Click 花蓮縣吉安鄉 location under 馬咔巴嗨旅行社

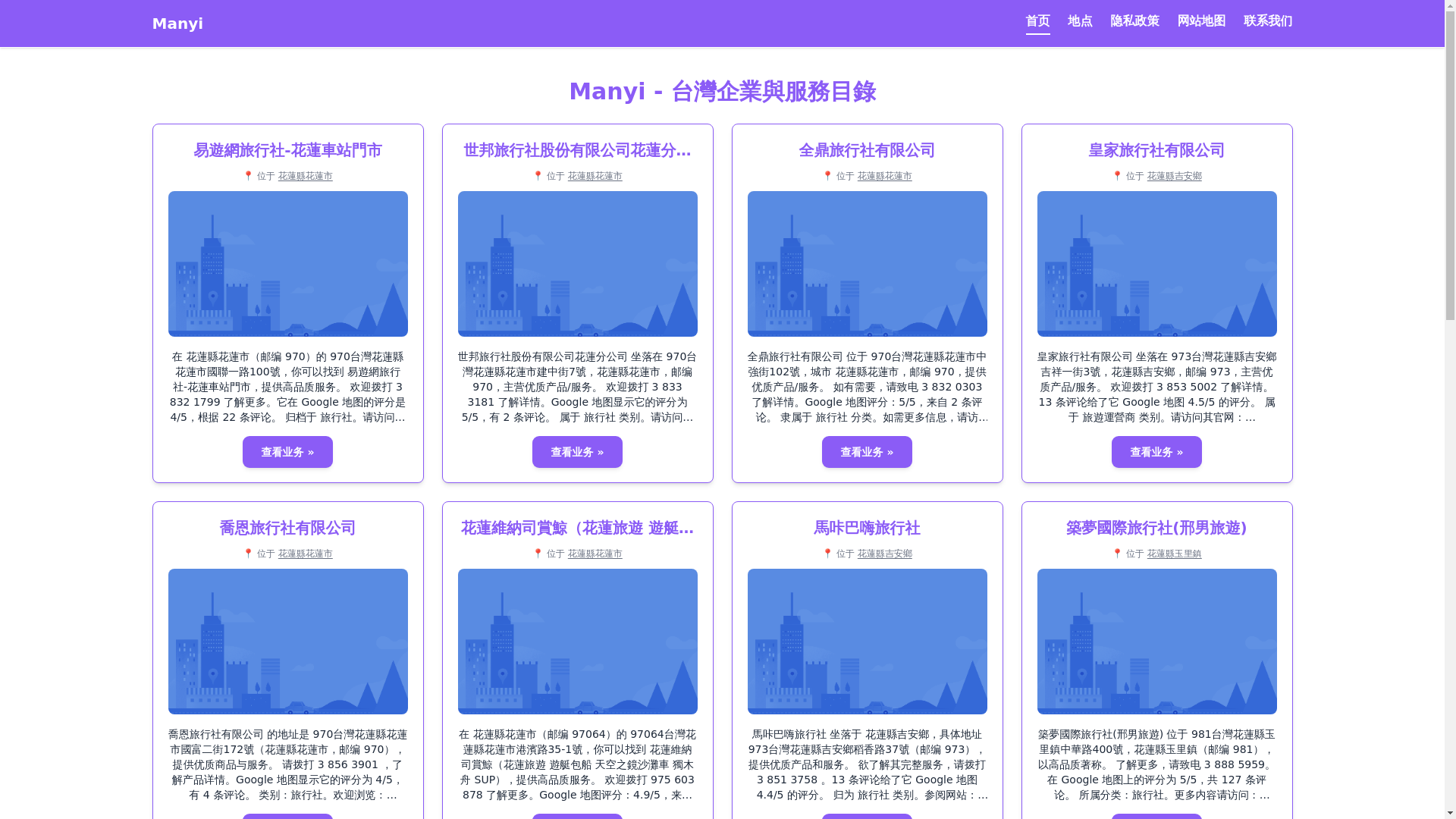pyautogui.click(x=884, y=554)
